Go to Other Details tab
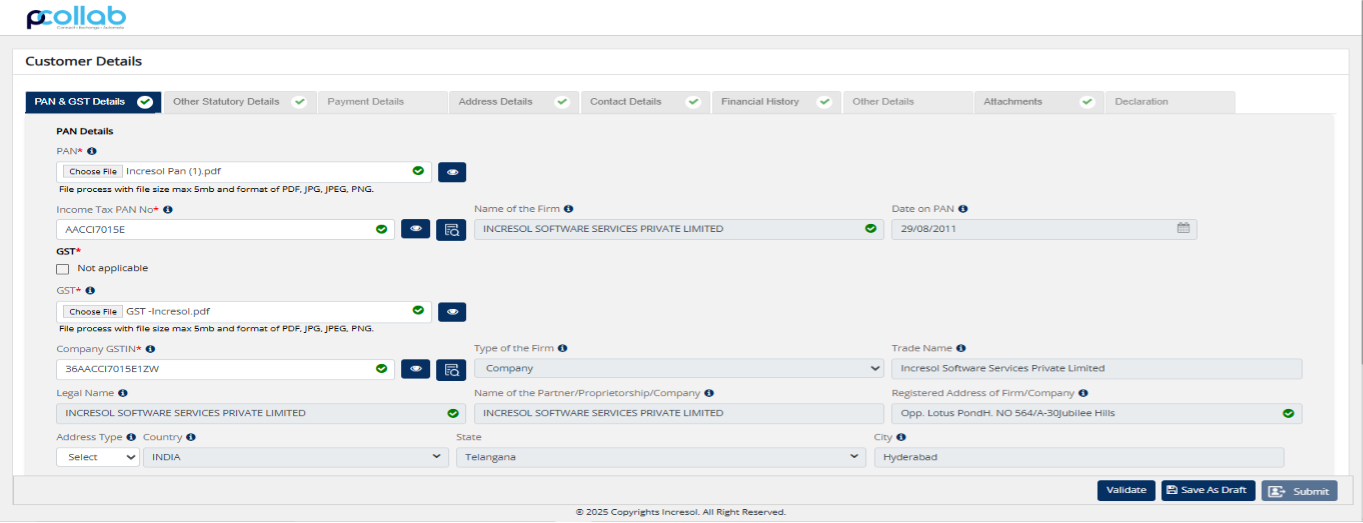Viewport: 1363px width, 523px height. [907, 102]
